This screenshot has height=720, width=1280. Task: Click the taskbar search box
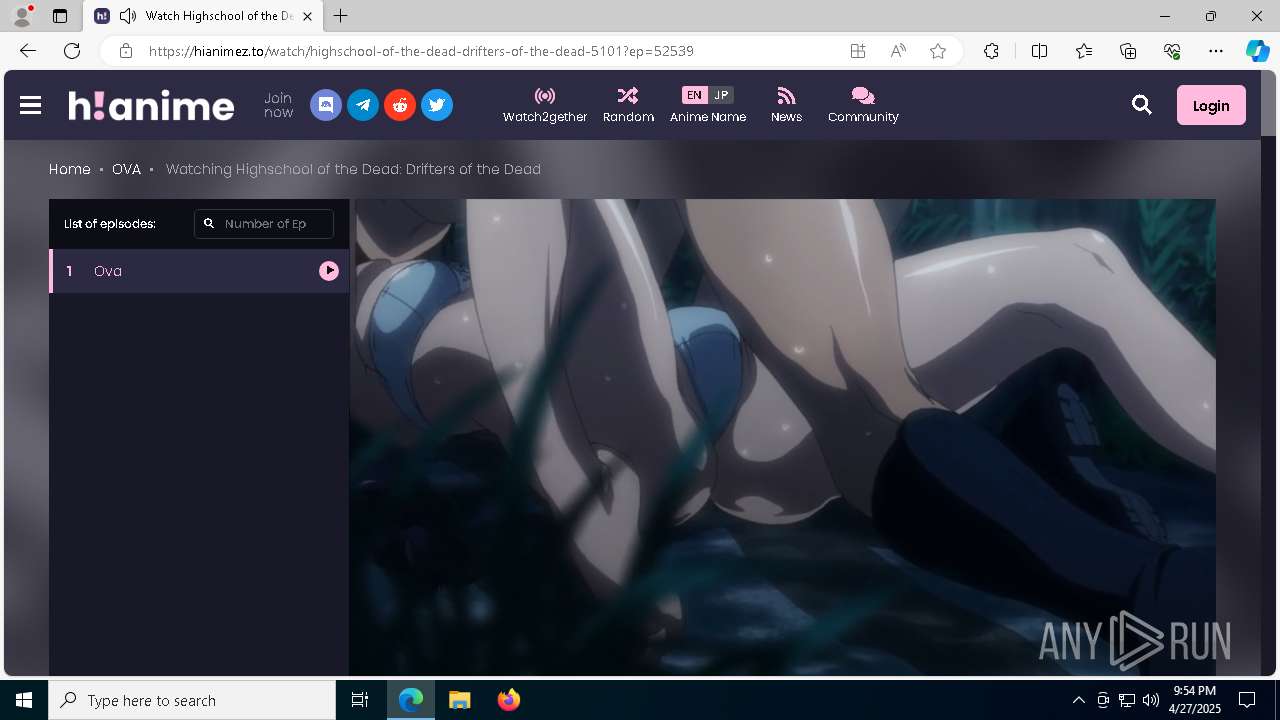pyautogui.click(x=192, y=700)
